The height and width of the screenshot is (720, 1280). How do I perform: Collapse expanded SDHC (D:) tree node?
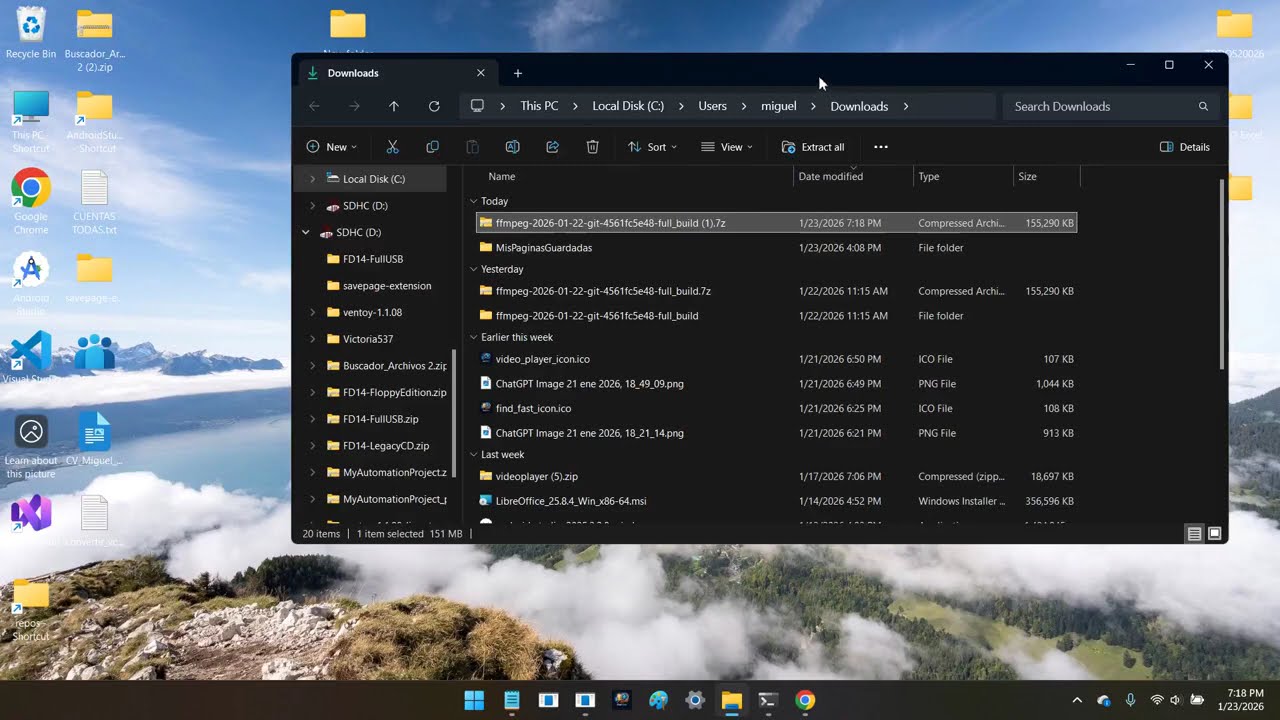pyautogui.click(x=306, y=232)
